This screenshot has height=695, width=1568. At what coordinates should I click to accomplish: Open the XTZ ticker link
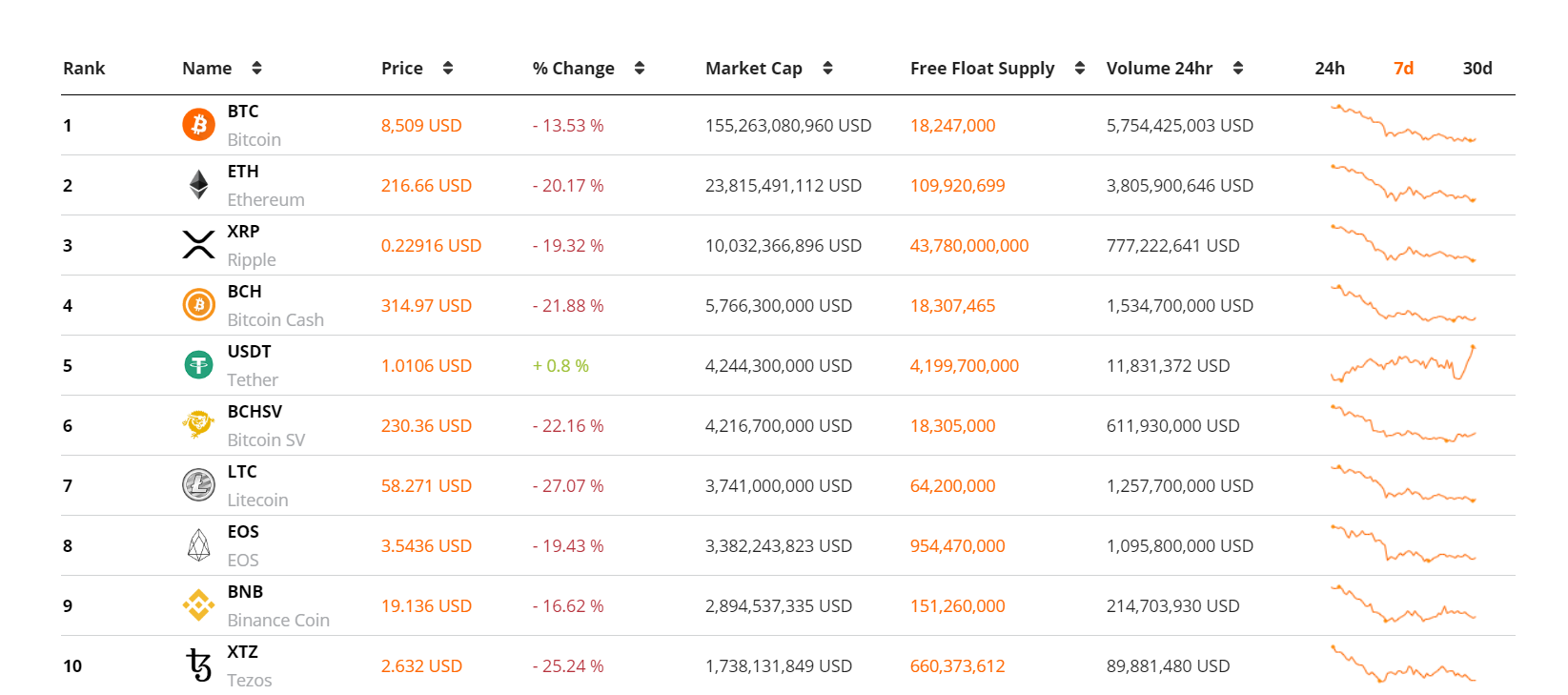tap(242, 651)
